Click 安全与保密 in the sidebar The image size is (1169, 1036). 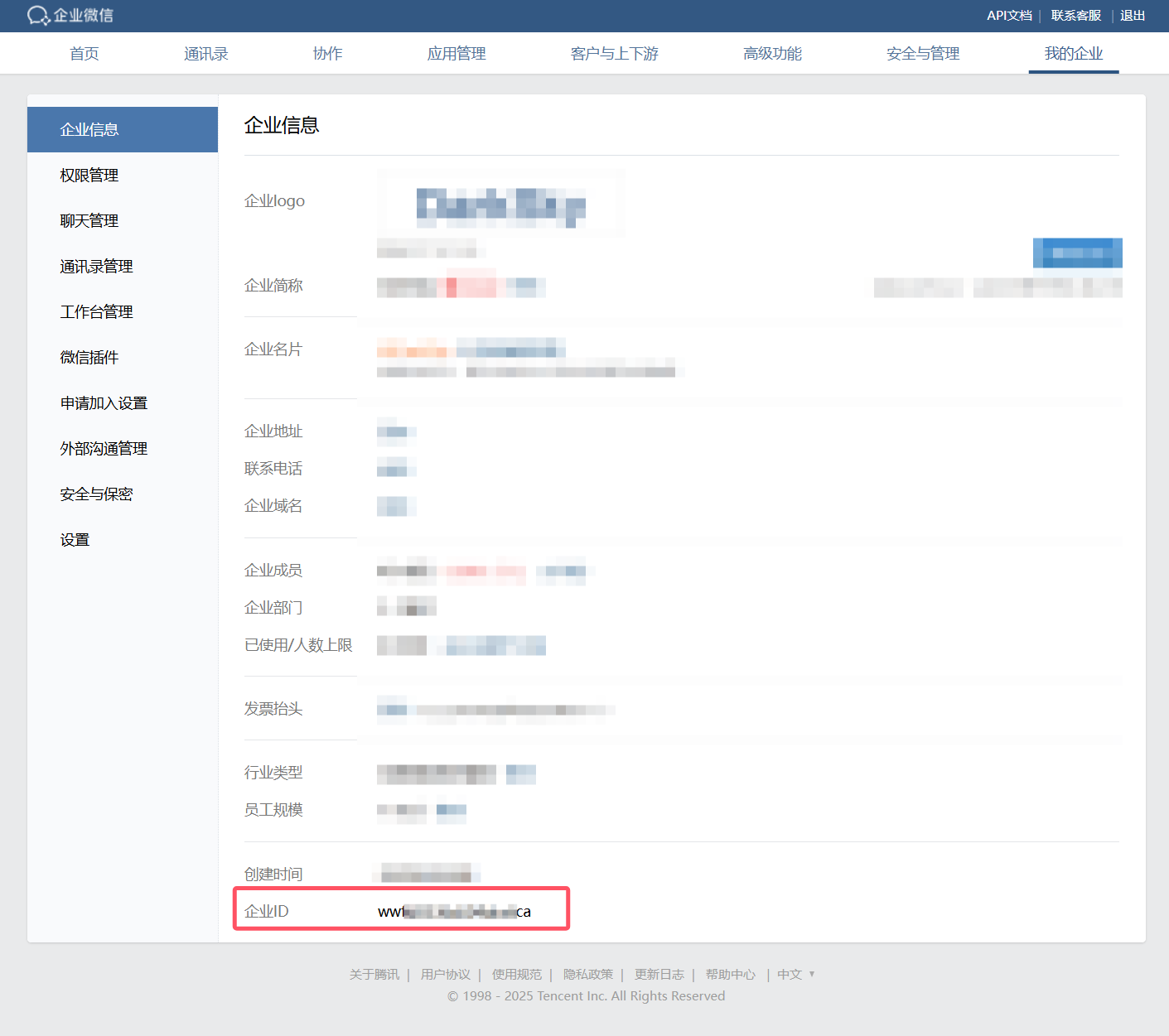pyautogui.click(x=96, y=494)
